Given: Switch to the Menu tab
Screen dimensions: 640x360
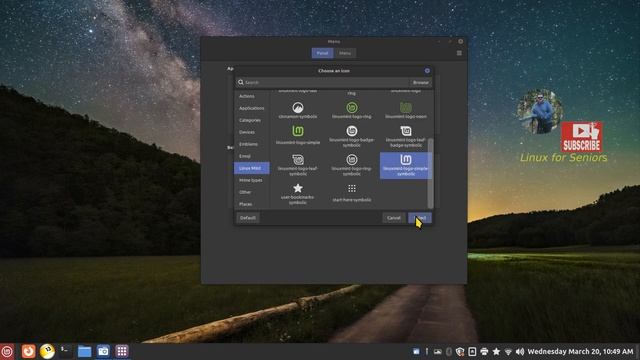Looking at the screenshot, I should pyautogui.click(x=345, y=53).
